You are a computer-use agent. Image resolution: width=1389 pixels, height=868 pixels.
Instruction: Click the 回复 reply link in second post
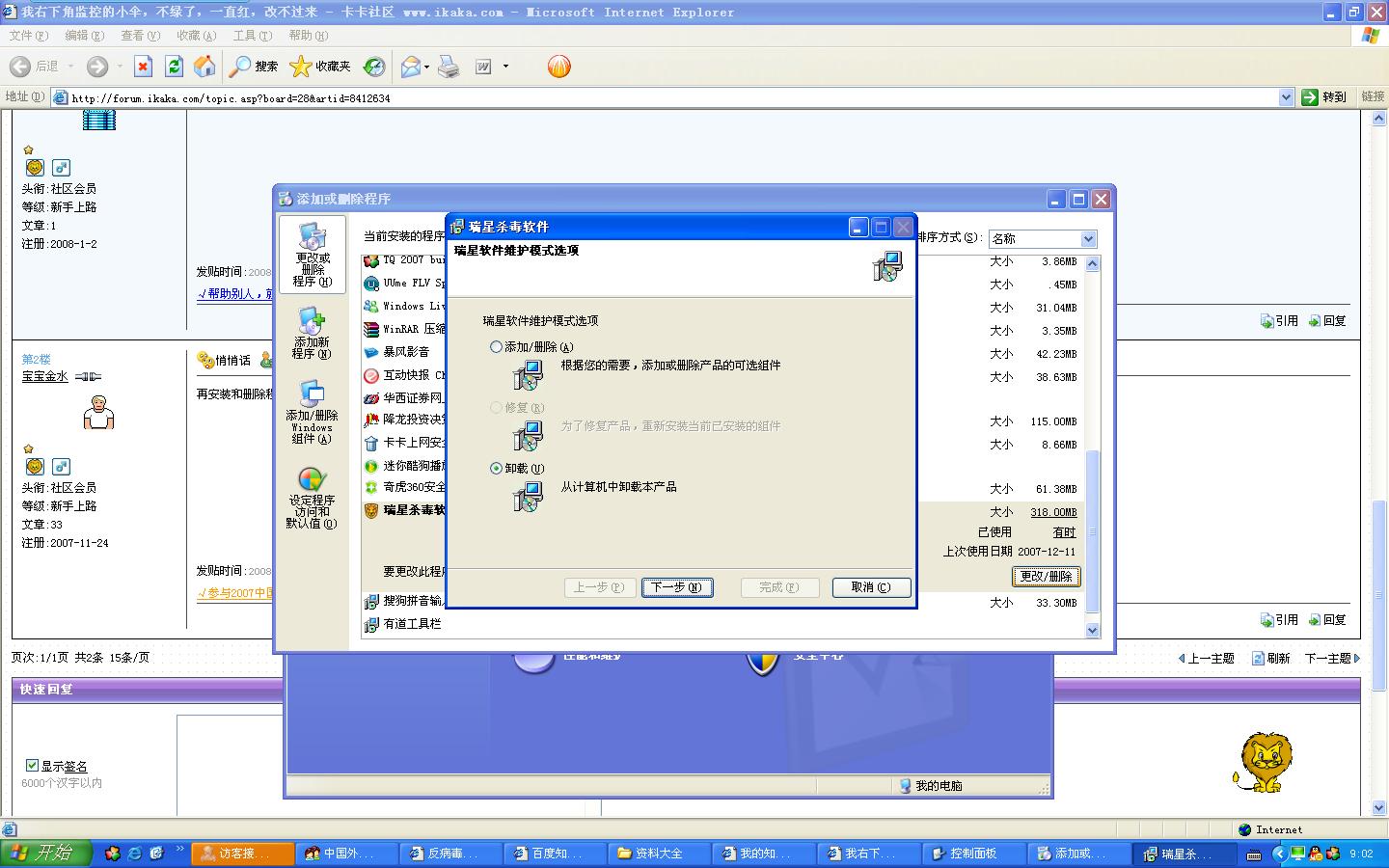[x=1327, y=620]
